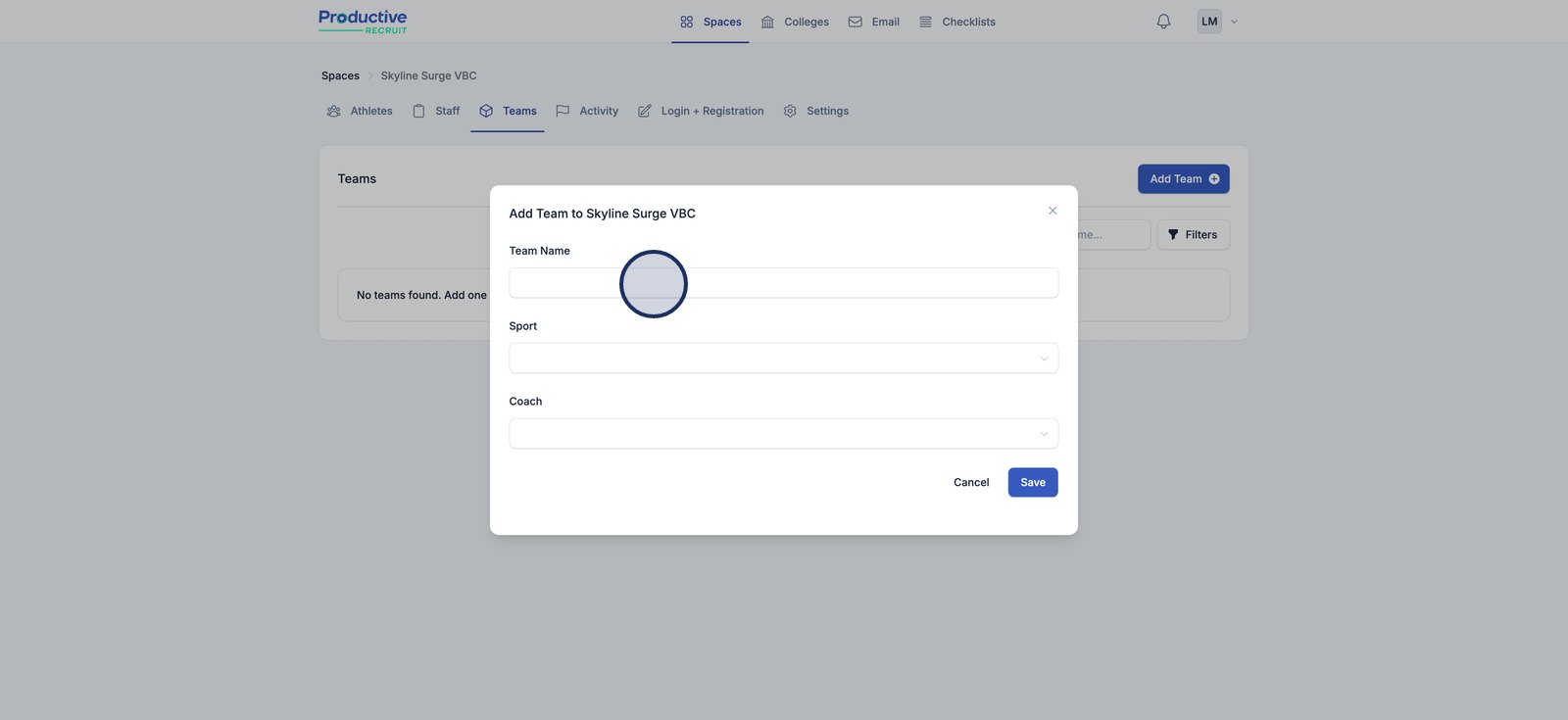Open the Coach dropdown
This screenshot has height=720, width=1568.
[783, 434]
